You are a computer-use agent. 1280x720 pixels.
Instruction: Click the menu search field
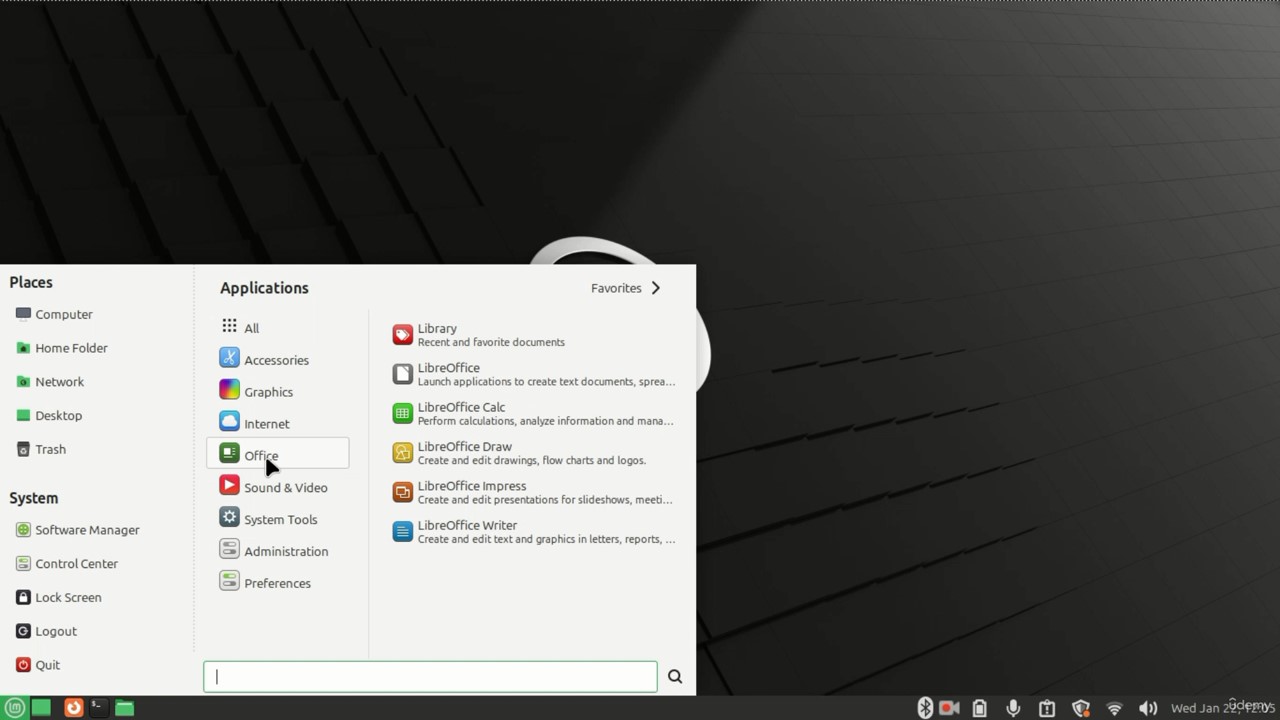(430, 677)
